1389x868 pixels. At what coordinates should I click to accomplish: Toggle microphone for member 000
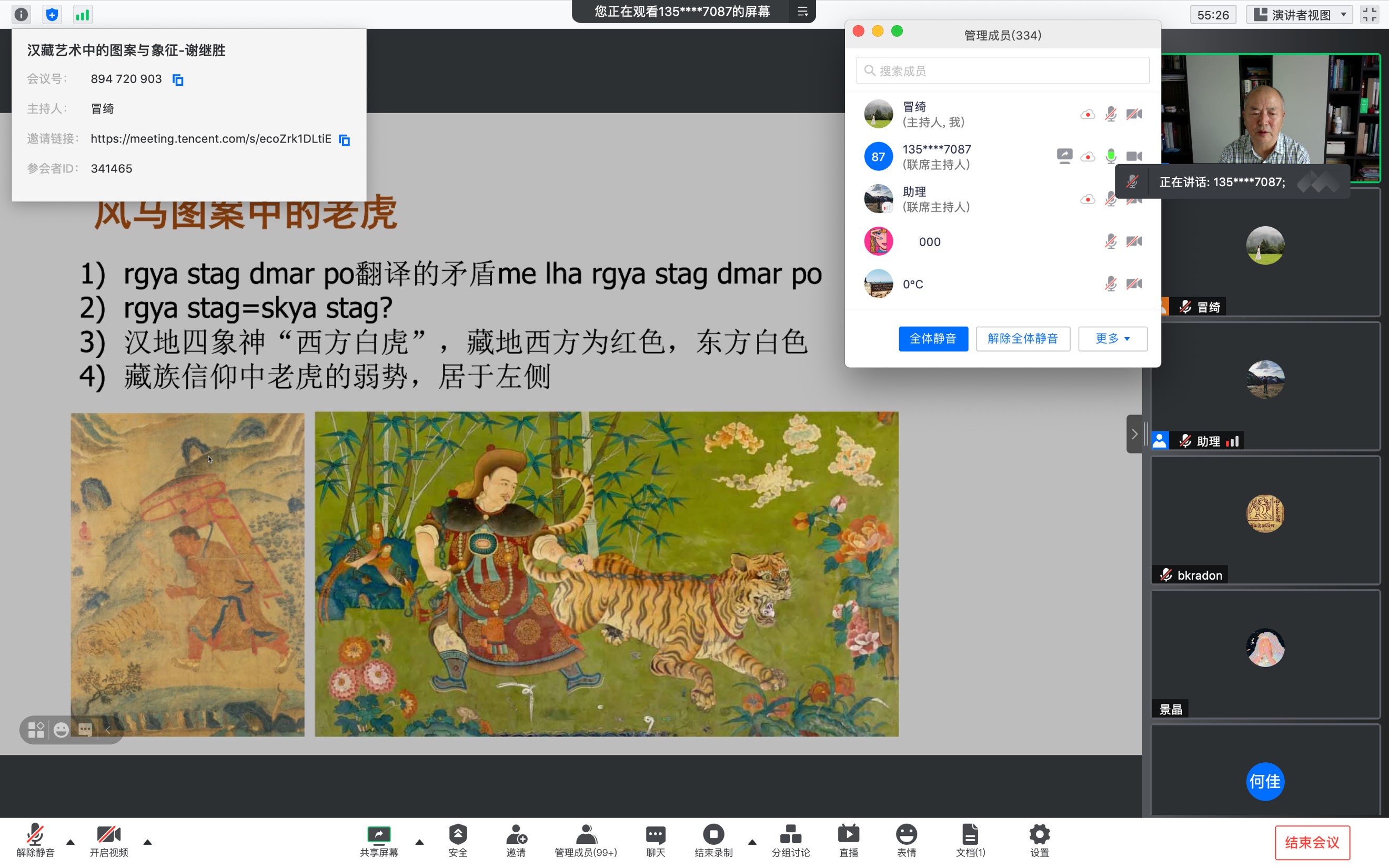1111,241
